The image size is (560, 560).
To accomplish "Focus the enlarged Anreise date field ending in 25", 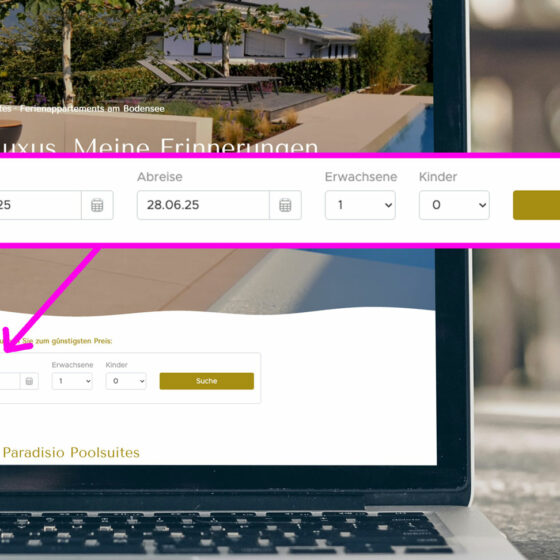I will (x=40, y=205).
